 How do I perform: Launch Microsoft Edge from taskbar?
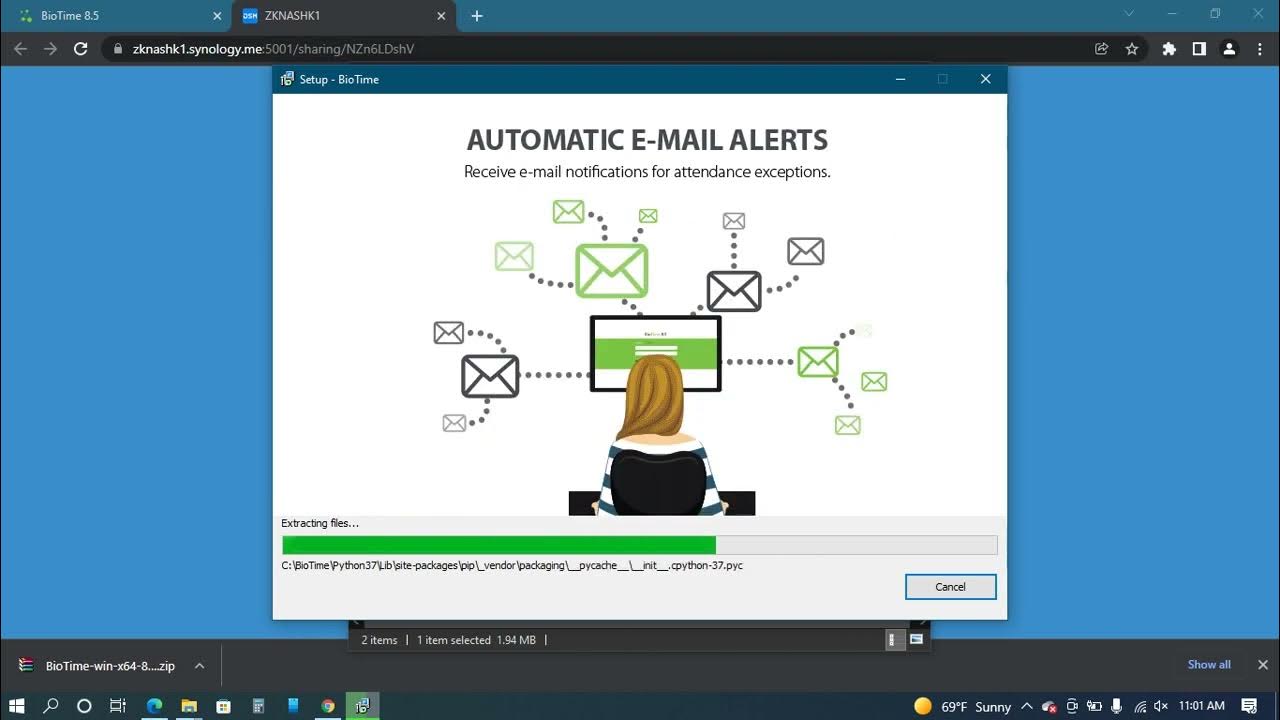[x=154, y=706]
